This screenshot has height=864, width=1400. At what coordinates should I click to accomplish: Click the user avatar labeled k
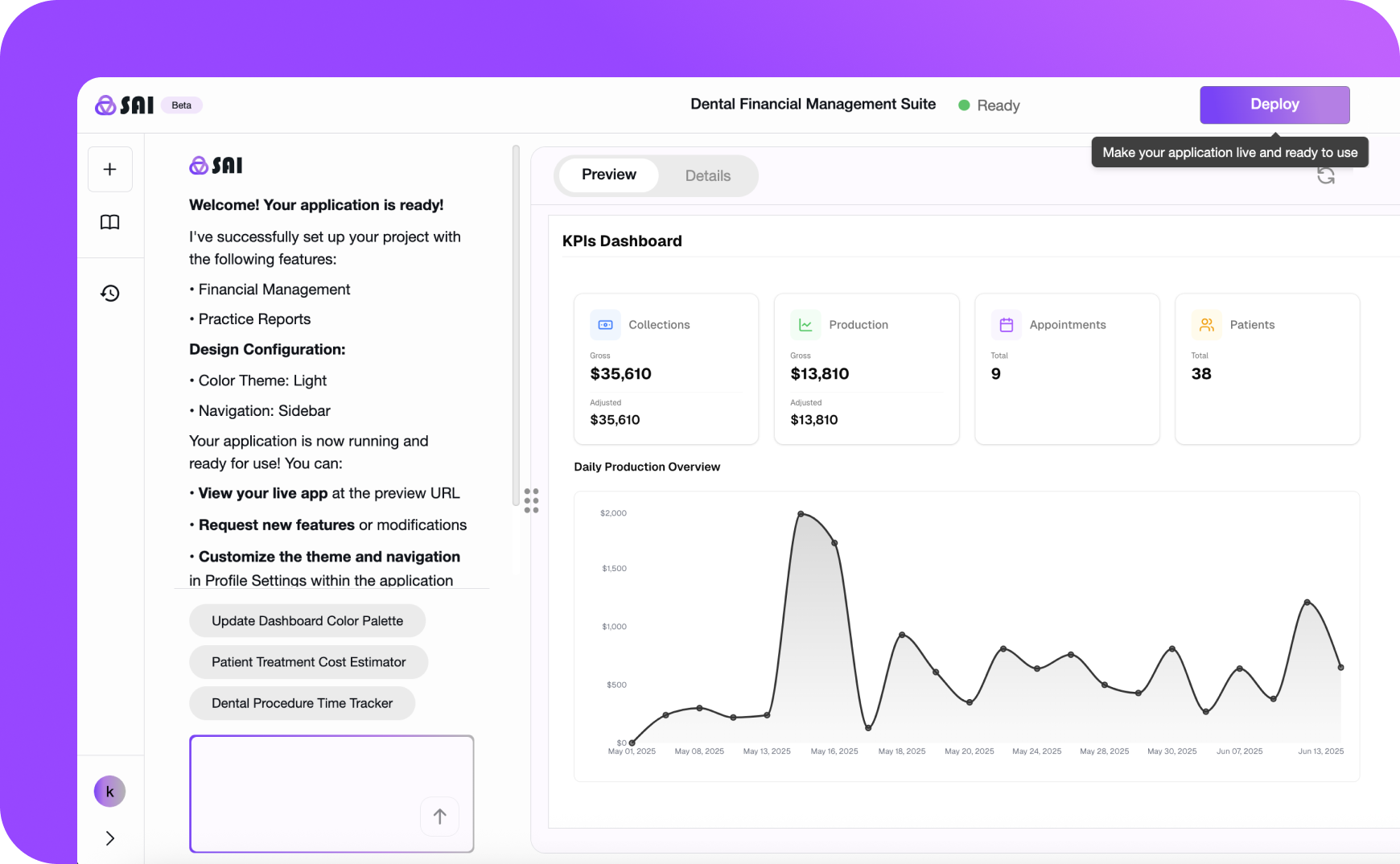[110, 792]
